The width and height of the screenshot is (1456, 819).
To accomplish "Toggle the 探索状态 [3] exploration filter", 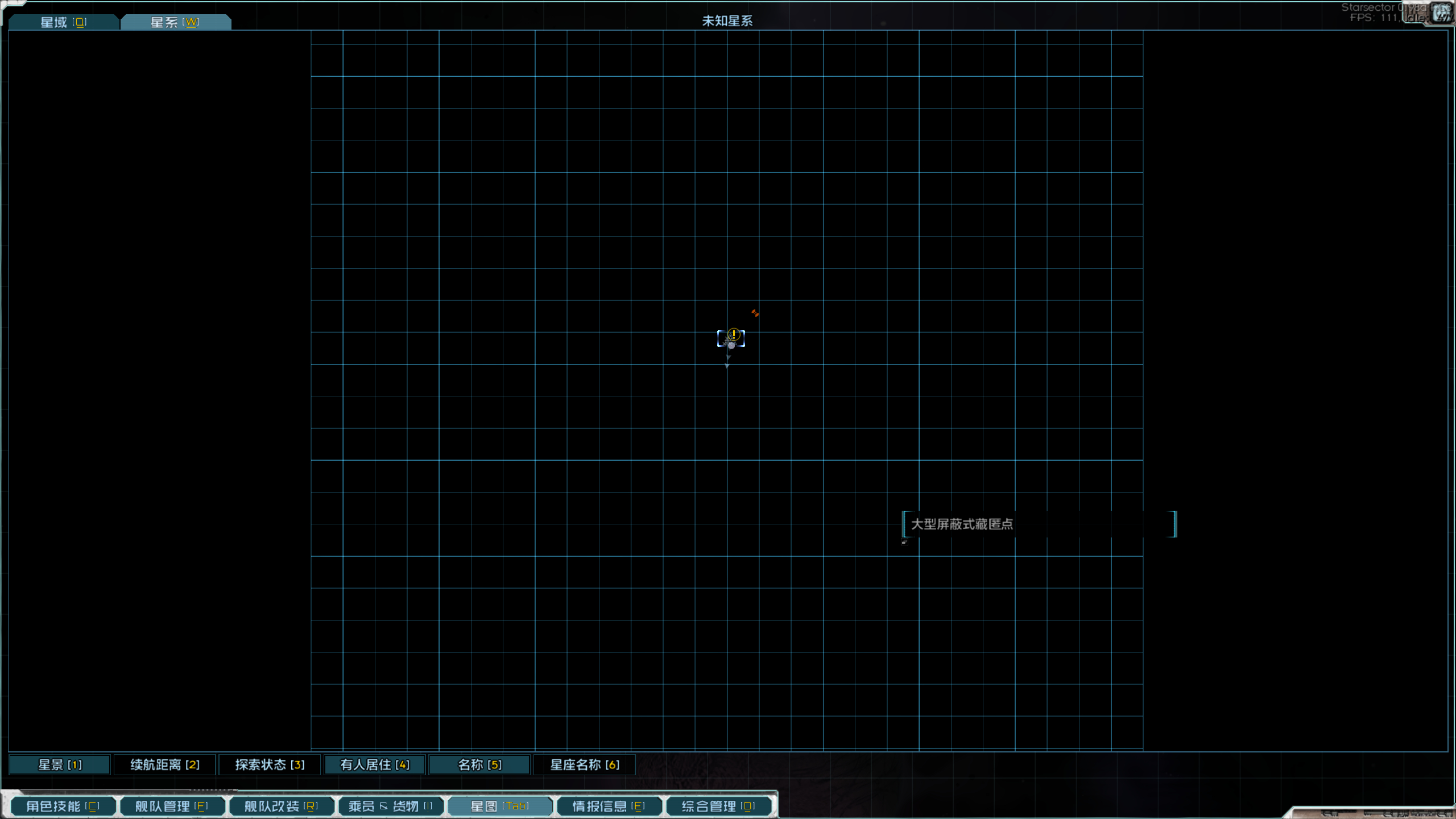I will [x=270, y=765].
